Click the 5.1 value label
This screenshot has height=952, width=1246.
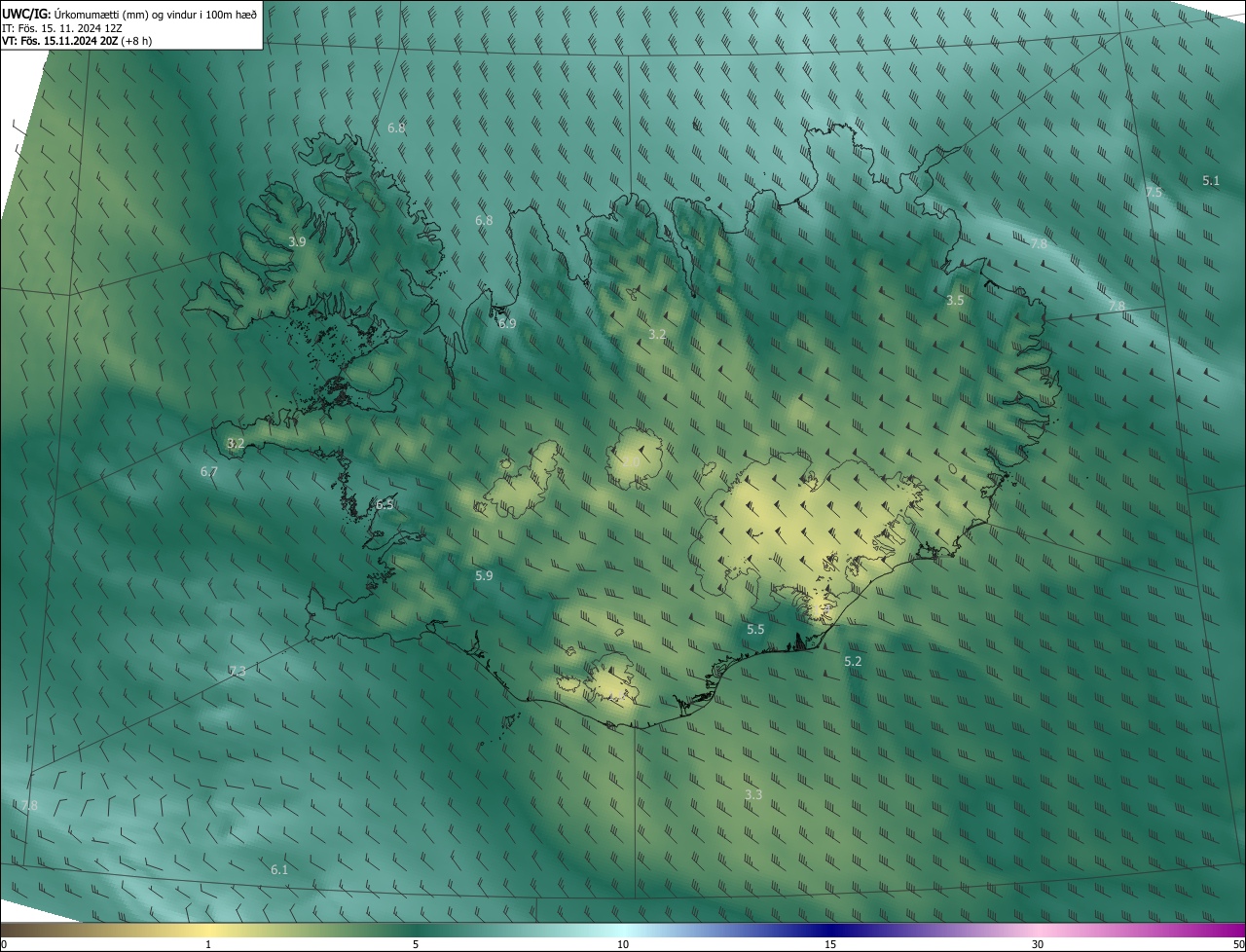(1211, 181)
